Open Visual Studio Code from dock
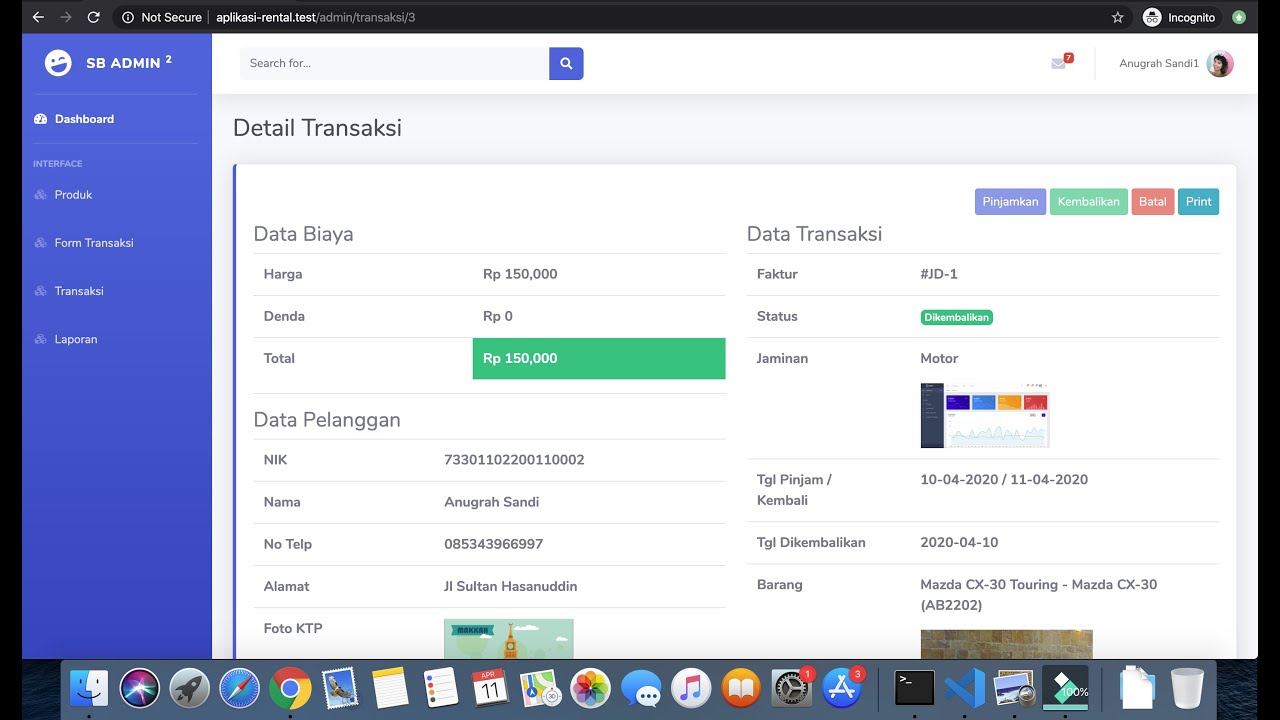Image resolution: width=1280 pixels, height=720 pixels. (964, 688)
